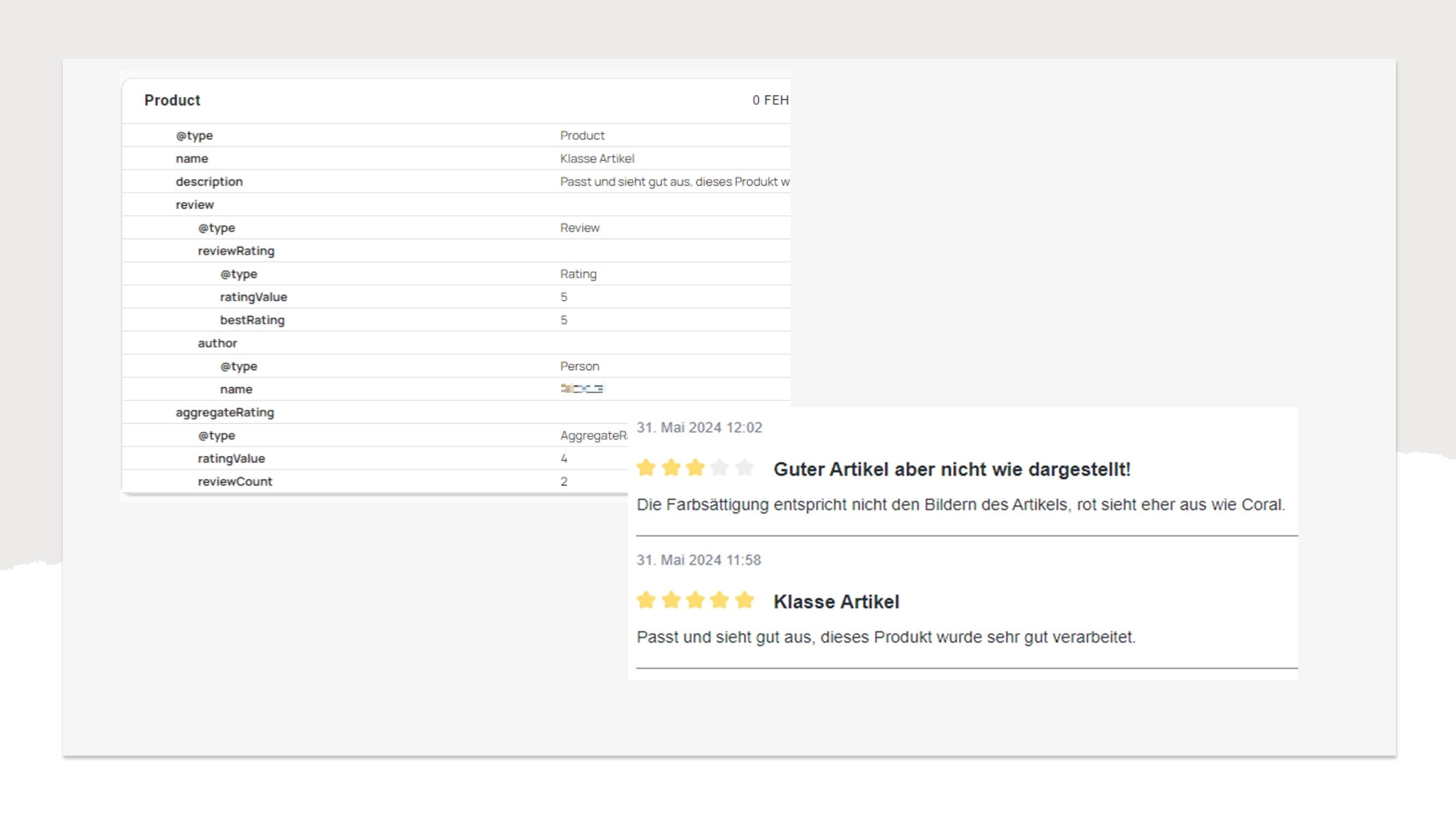Select the 'Person' type value
1456x819 pixels.
[x=579, y=366]
